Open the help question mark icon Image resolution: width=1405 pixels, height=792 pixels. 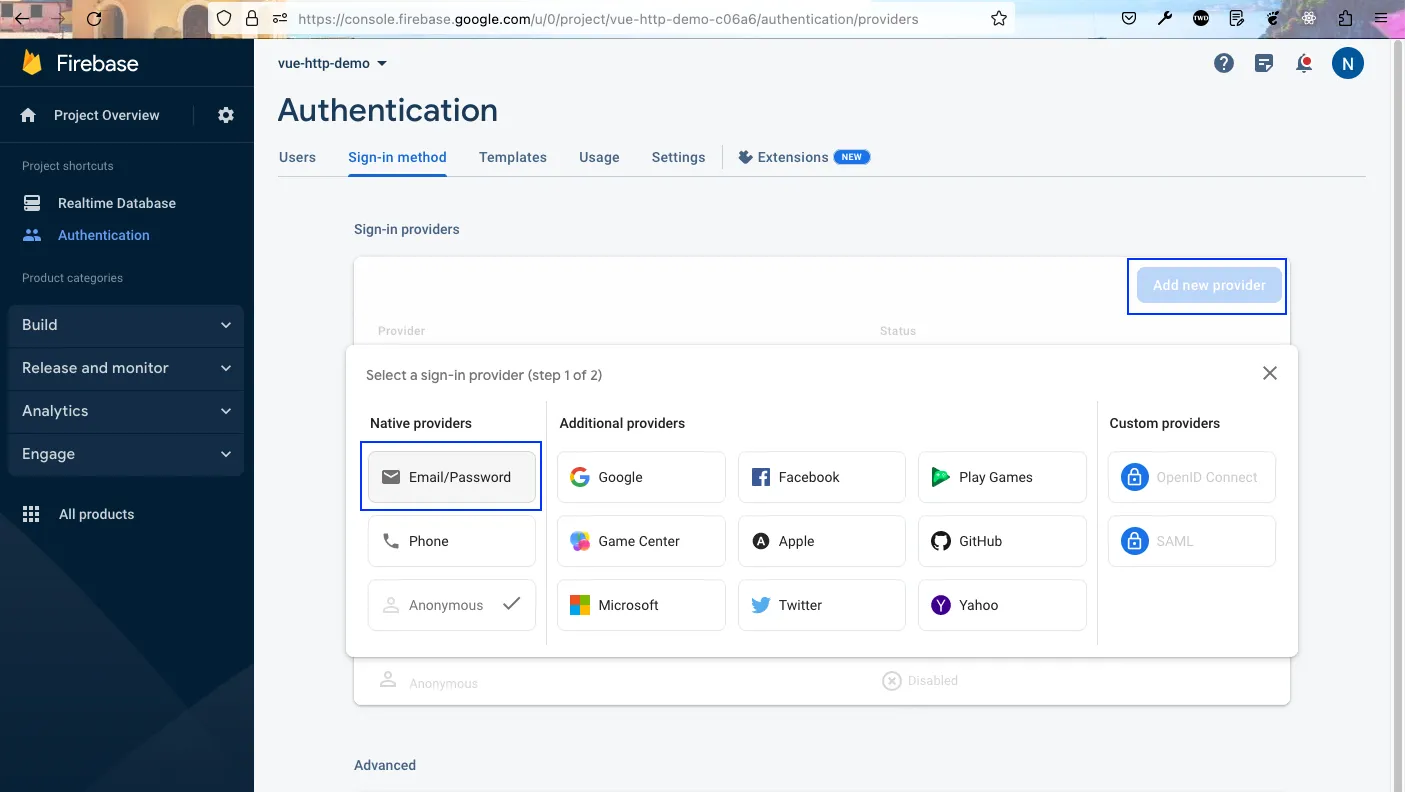1224,63
